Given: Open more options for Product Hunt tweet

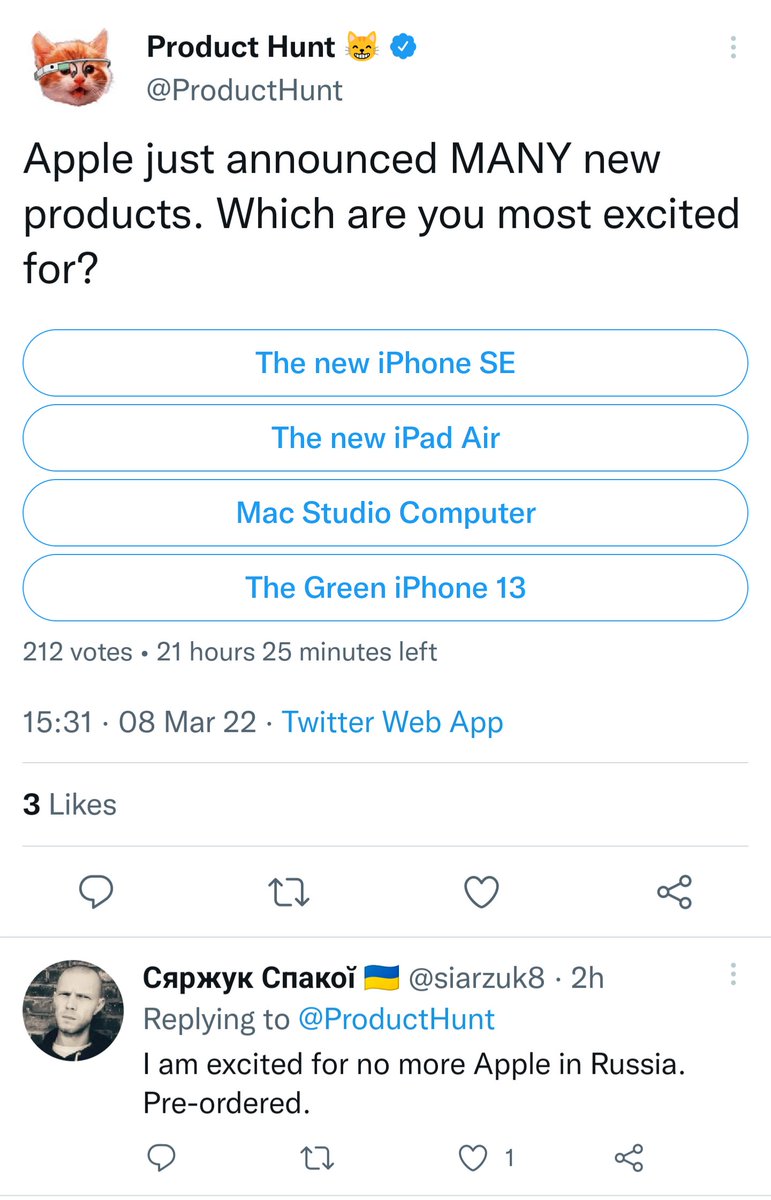Looking at the screenshot, I should [x=733, y=48].
